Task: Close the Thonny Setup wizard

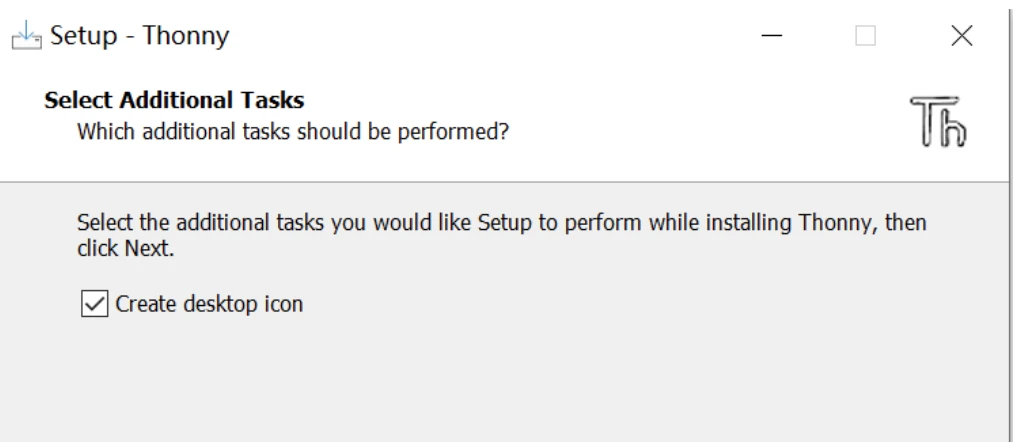Action: click(961, 38)
